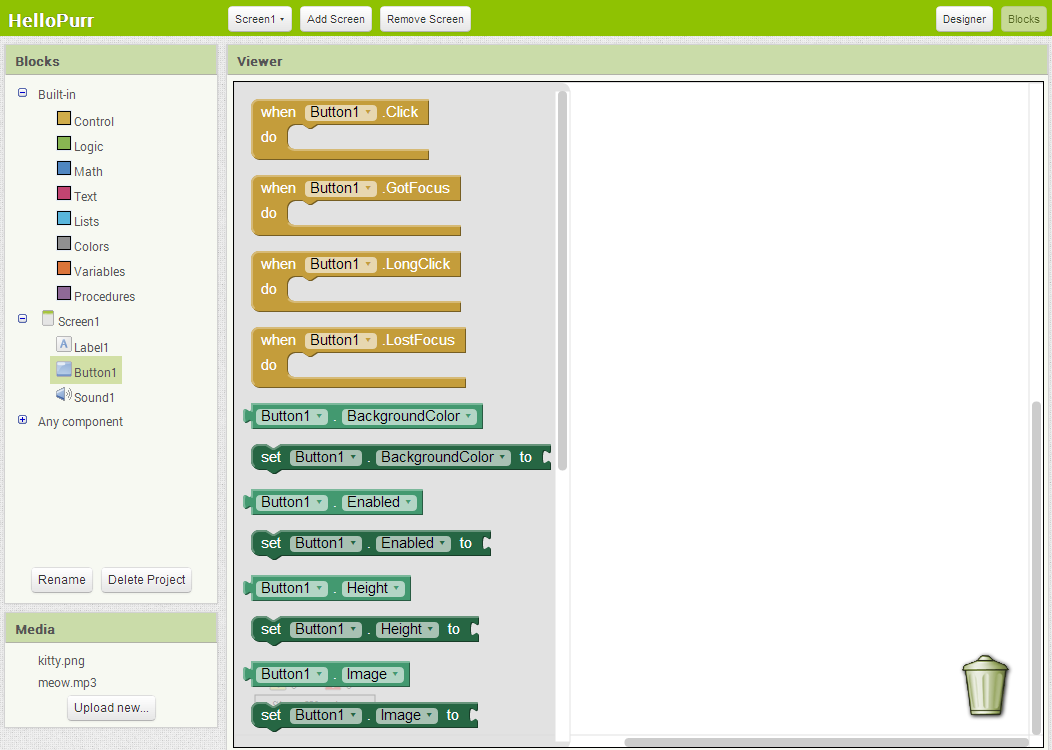Collapse the Built-in tree section

(x=23, y=93)
